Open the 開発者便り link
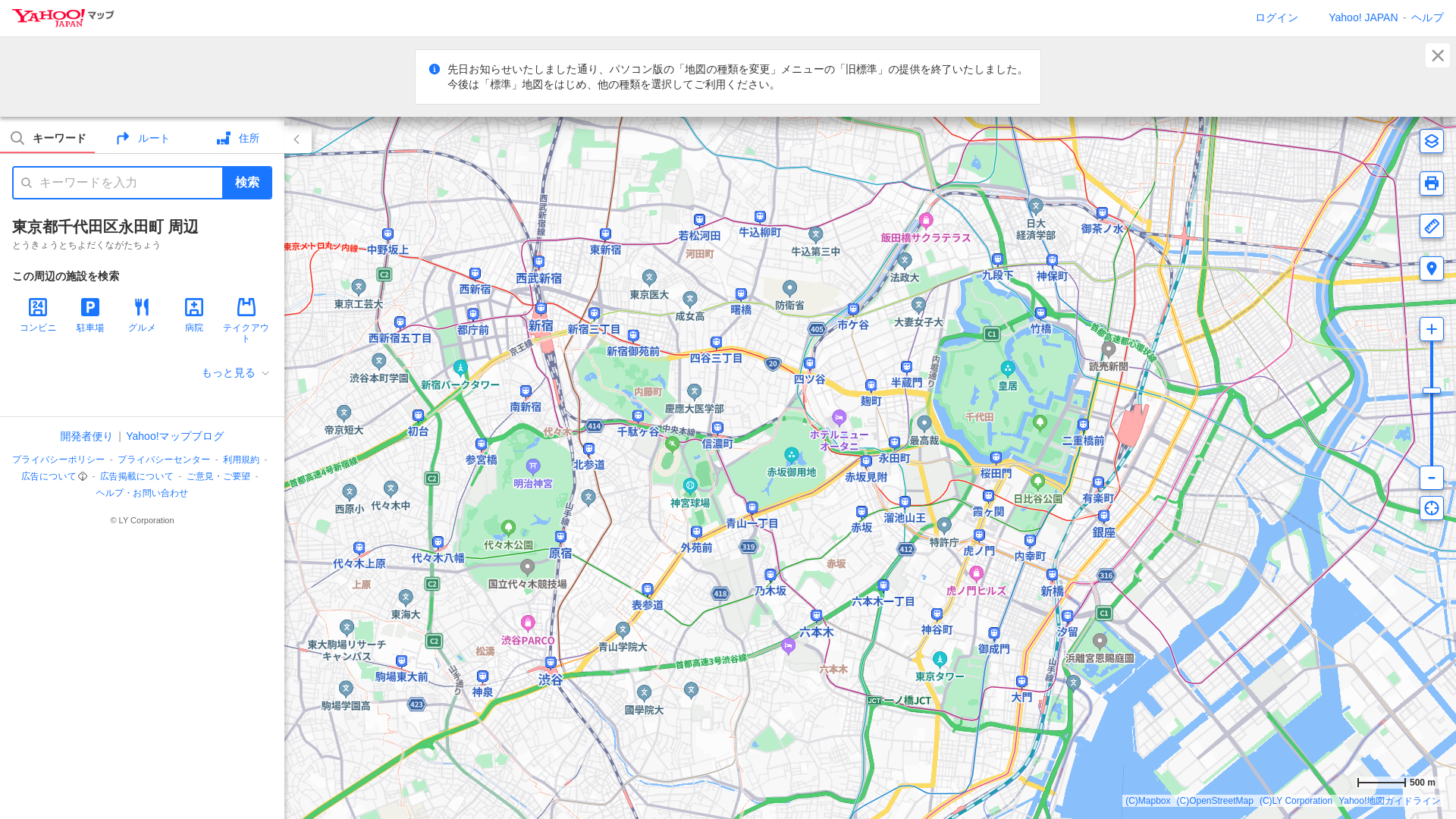The width and height of the screenshot is (1456, 819). point(86,436)
